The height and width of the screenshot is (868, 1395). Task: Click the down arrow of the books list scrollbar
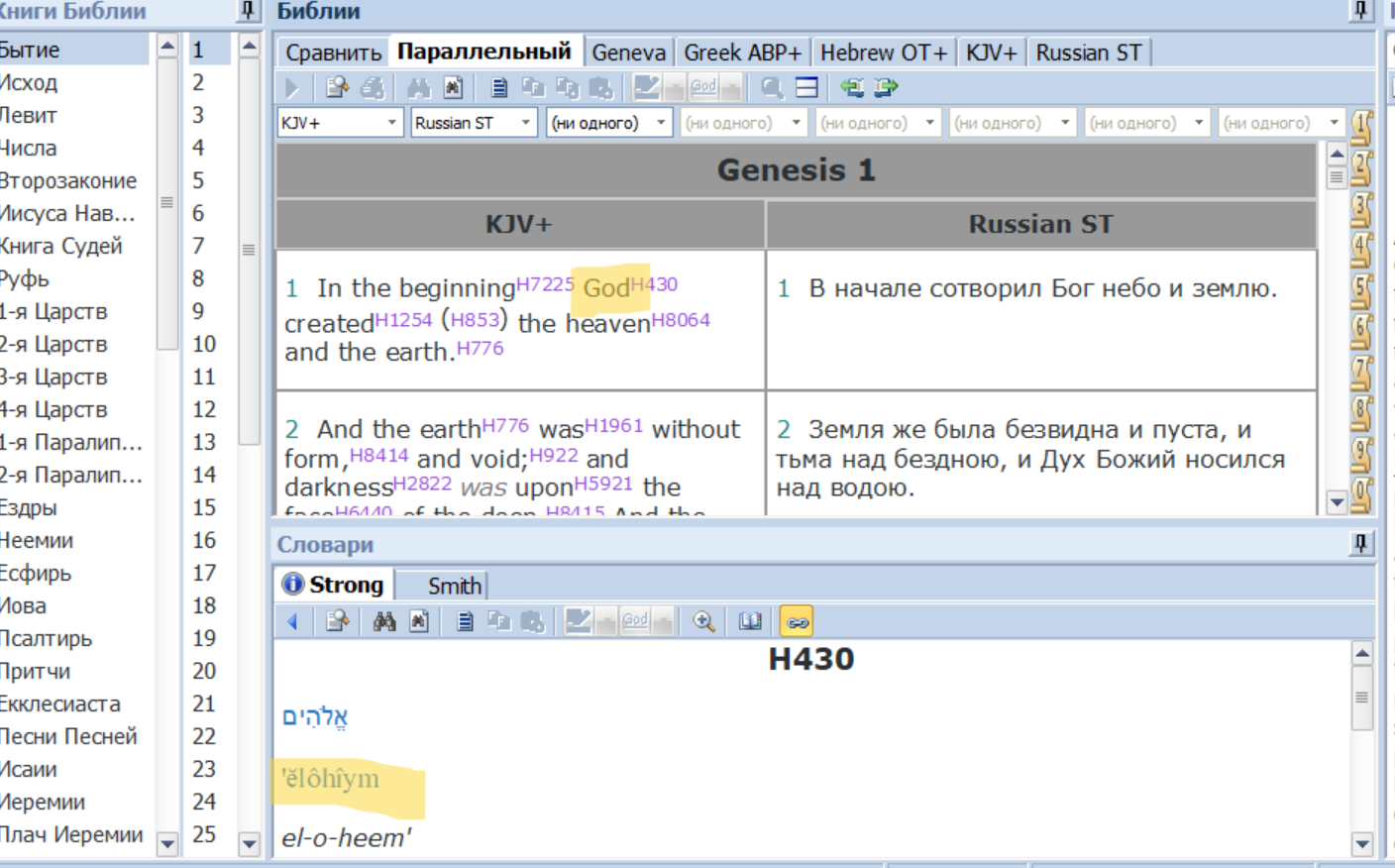click(x=167, y=844)
